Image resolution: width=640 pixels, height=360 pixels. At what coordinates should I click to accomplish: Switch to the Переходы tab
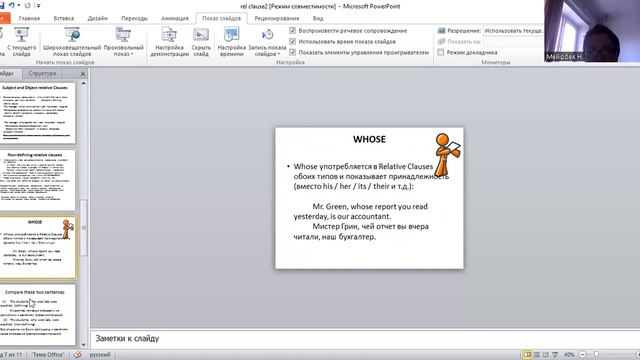(x=134, y=18)
